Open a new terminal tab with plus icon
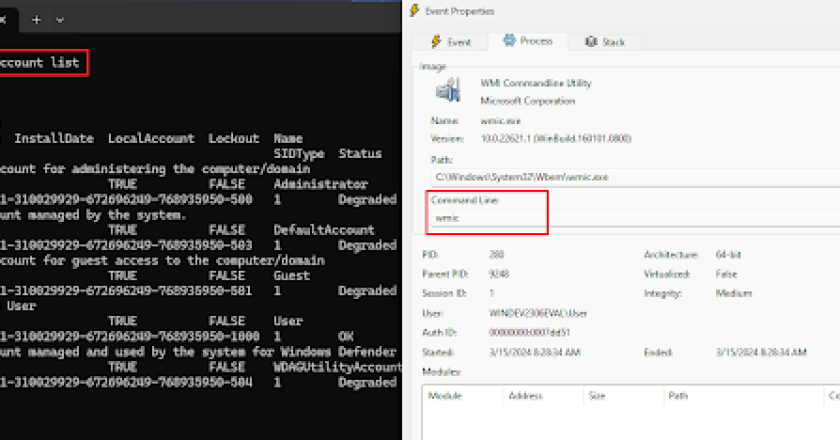This screenshot has height=440, width=840. coord(36,19)
